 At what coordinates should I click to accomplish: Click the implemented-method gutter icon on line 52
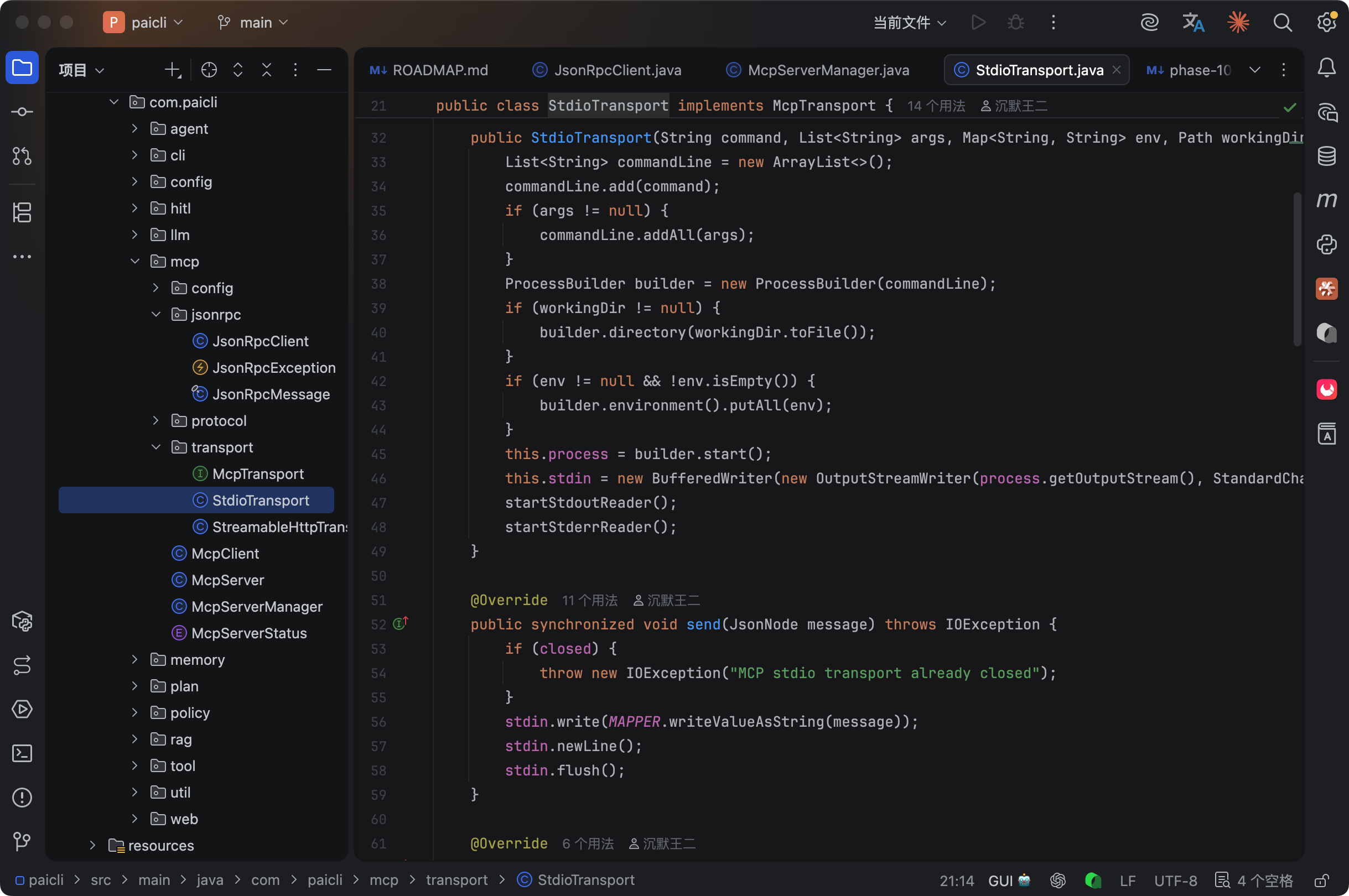(400, 623)
